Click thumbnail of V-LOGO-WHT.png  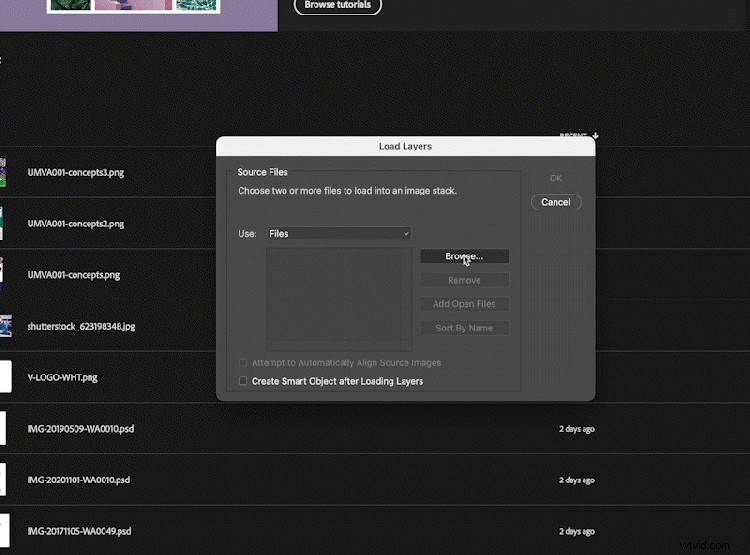[5, 377]
